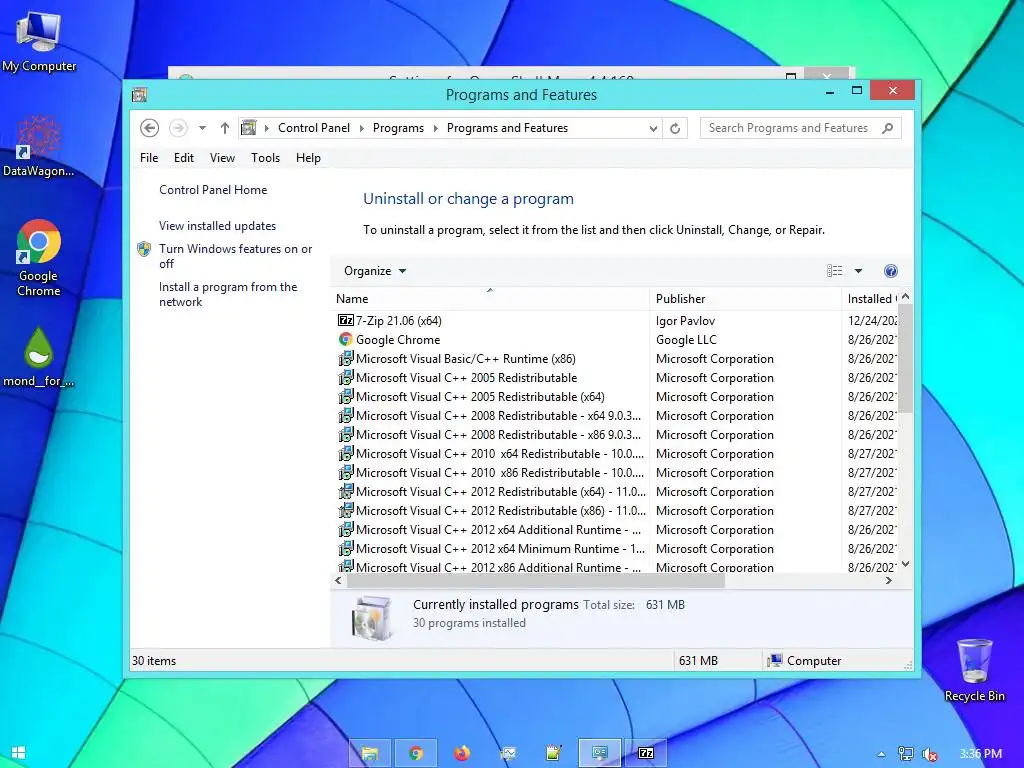Open the recent locations dropdown arrow
This screenshot has height=768, width=1024.
[x=202, y=128]
